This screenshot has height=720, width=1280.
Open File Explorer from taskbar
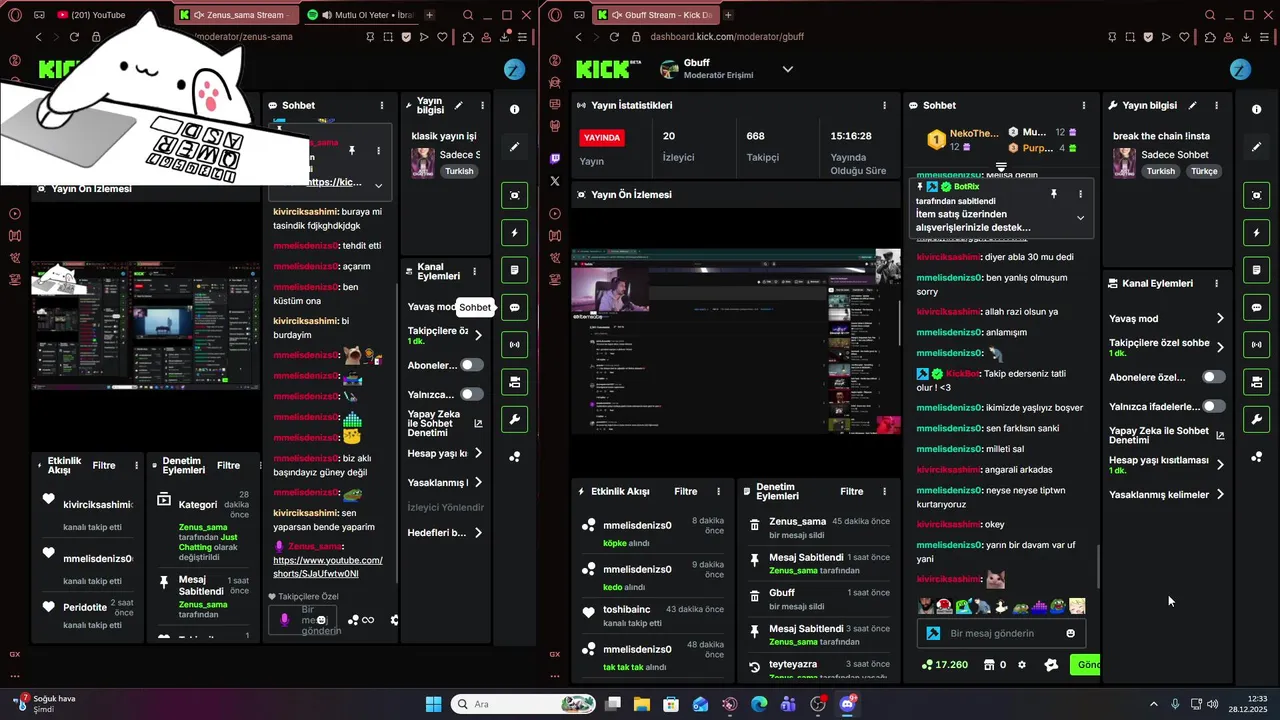[x=641, y=704]
